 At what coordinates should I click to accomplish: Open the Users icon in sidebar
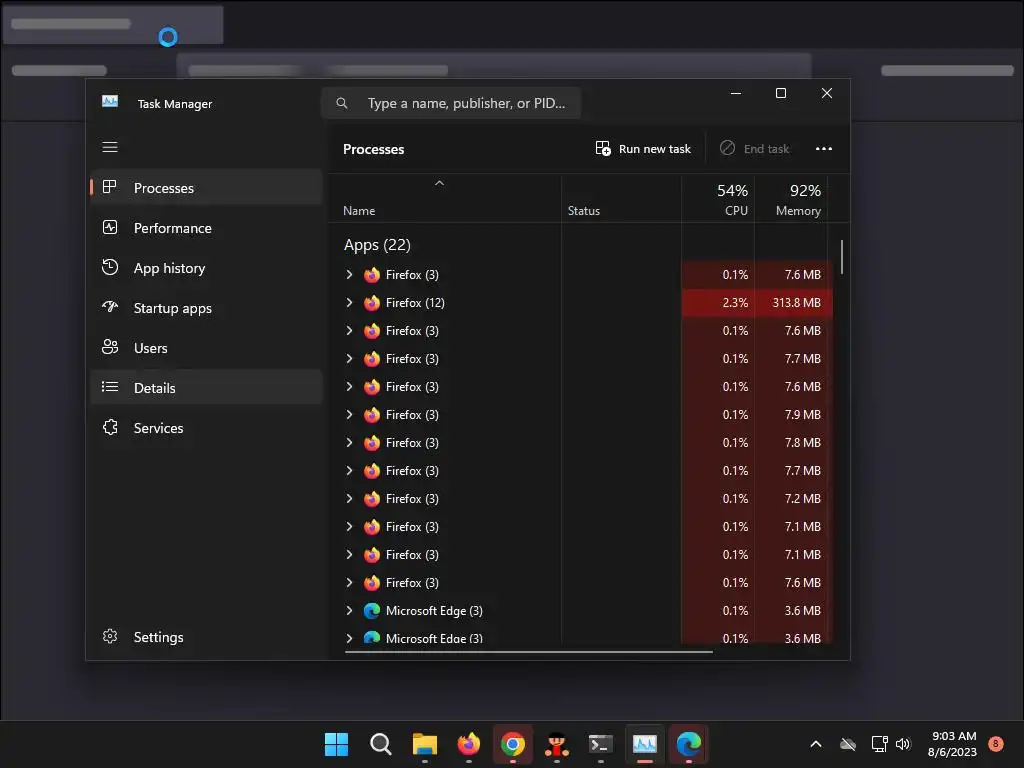click(110, 347)
